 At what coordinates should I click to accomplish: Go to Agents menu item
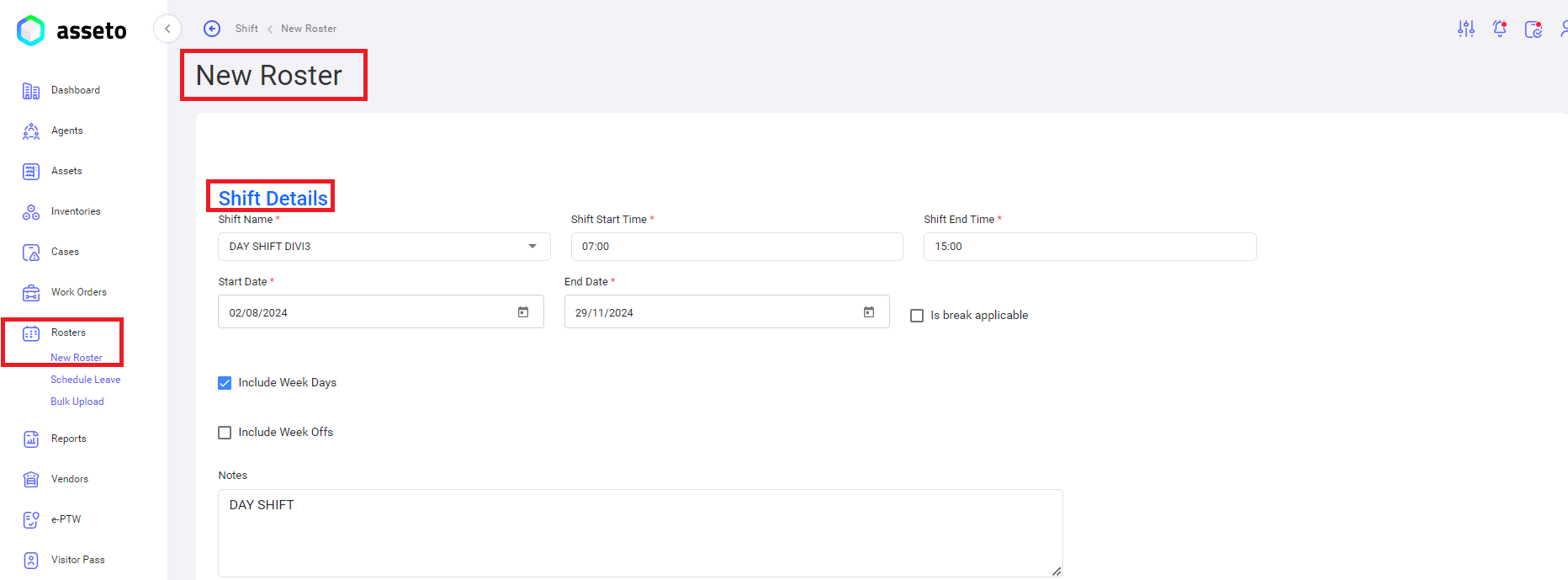click(x=67, y=130)
